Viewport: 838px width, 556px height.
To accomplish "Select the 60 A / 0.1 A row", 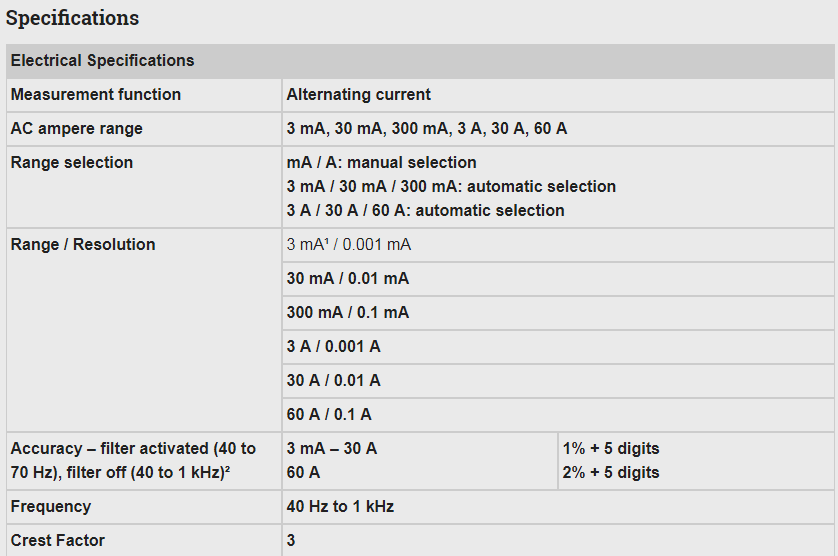I will [329, 414].
